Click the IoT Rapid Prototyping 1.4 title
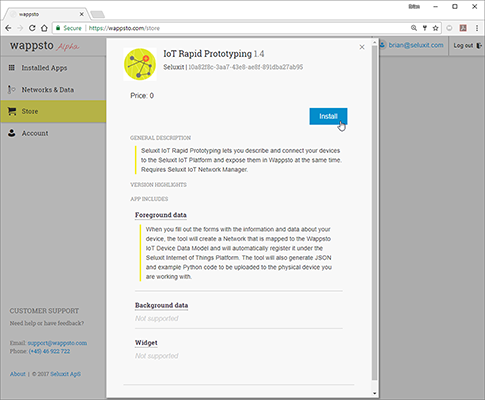 (214, 54)
